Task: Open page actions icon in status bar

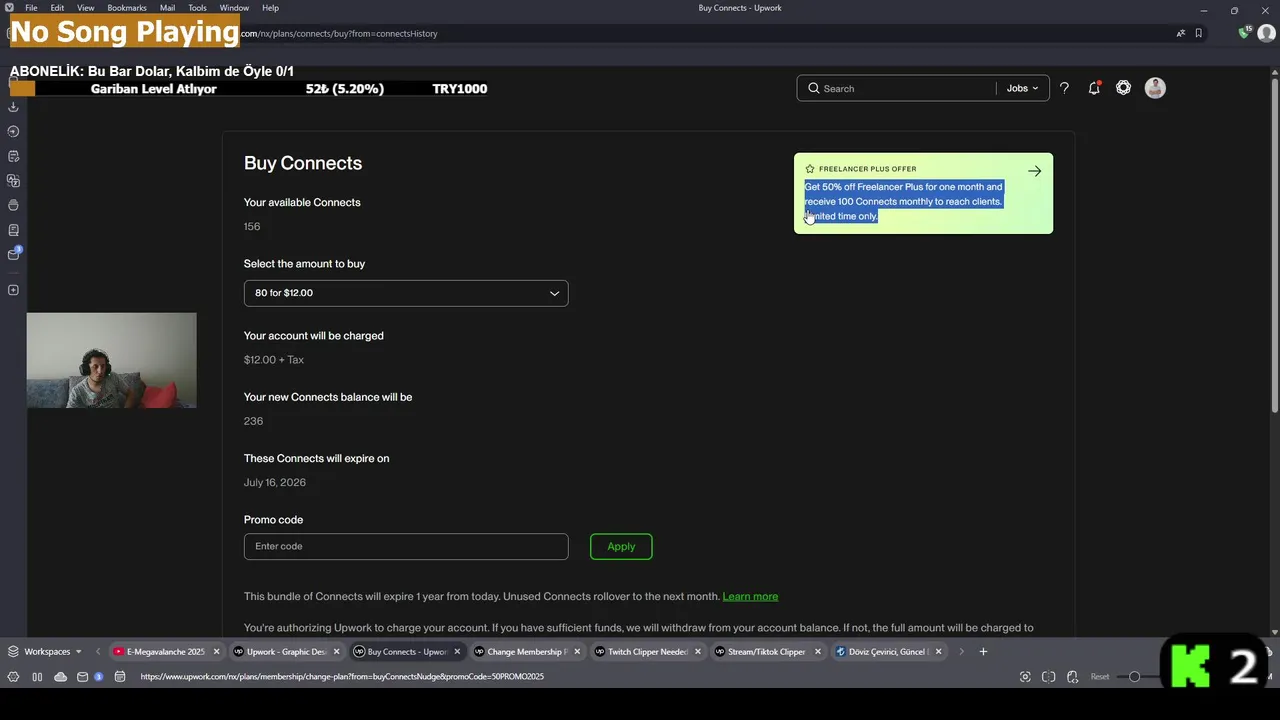Action: (x=1072, y=677)
